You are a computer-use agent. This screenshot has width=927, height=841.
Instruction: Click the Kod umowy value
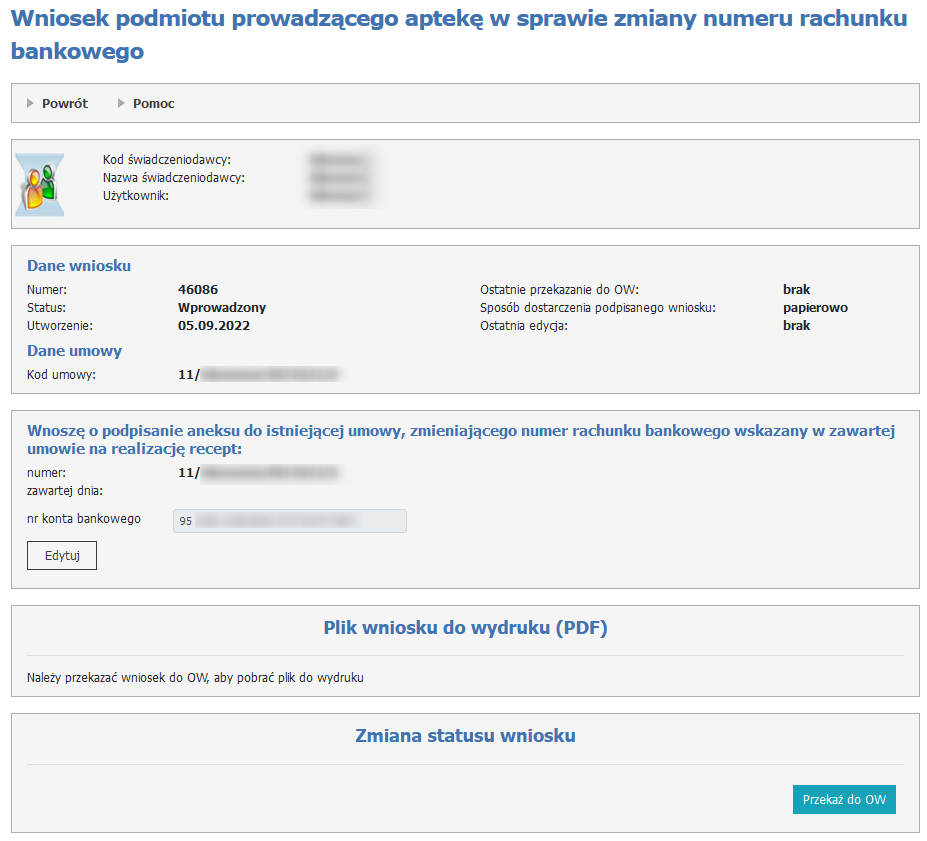point(259,375)
